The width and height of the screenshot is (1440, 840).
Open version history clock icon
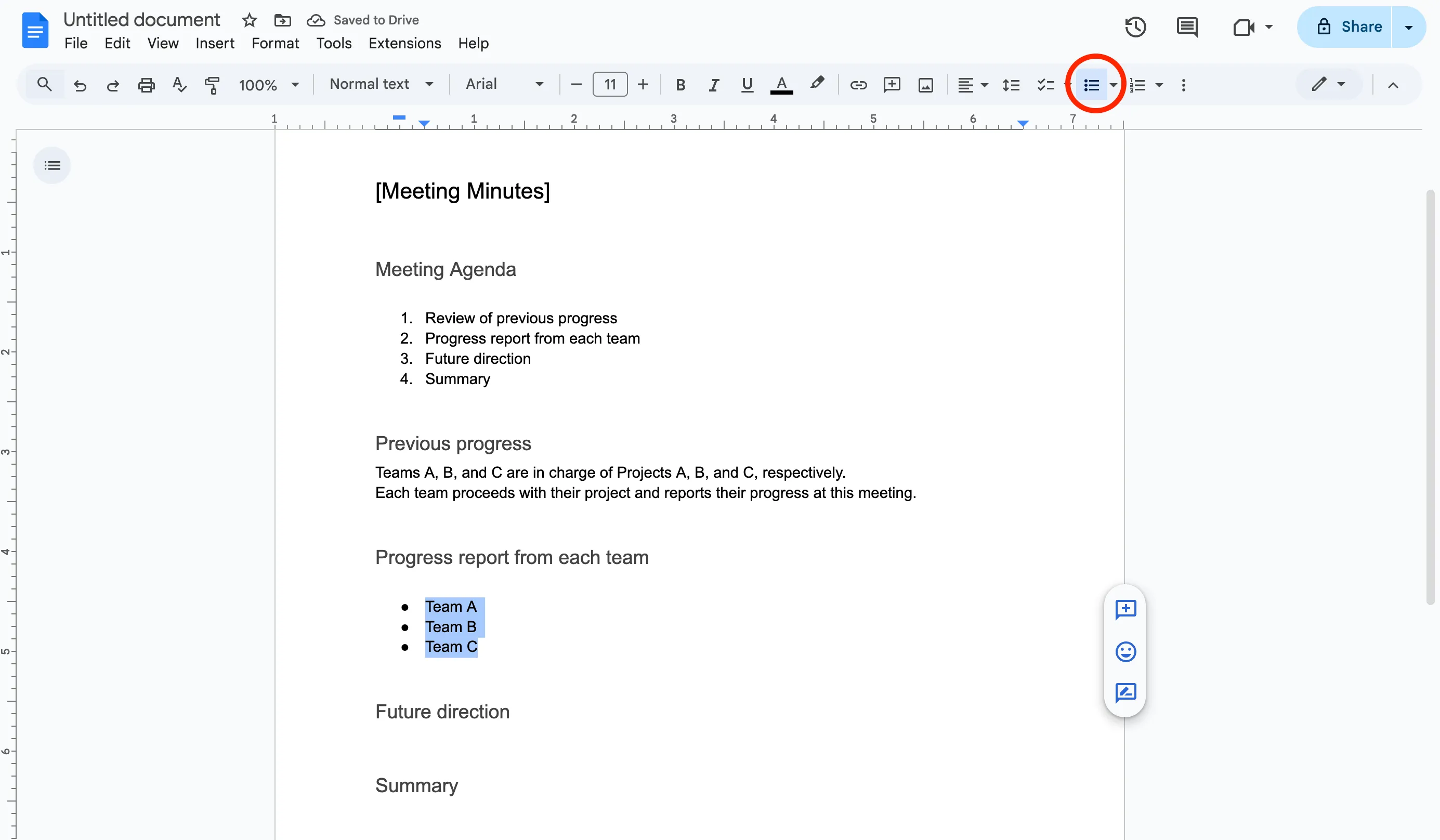[x=1135, y=27]
